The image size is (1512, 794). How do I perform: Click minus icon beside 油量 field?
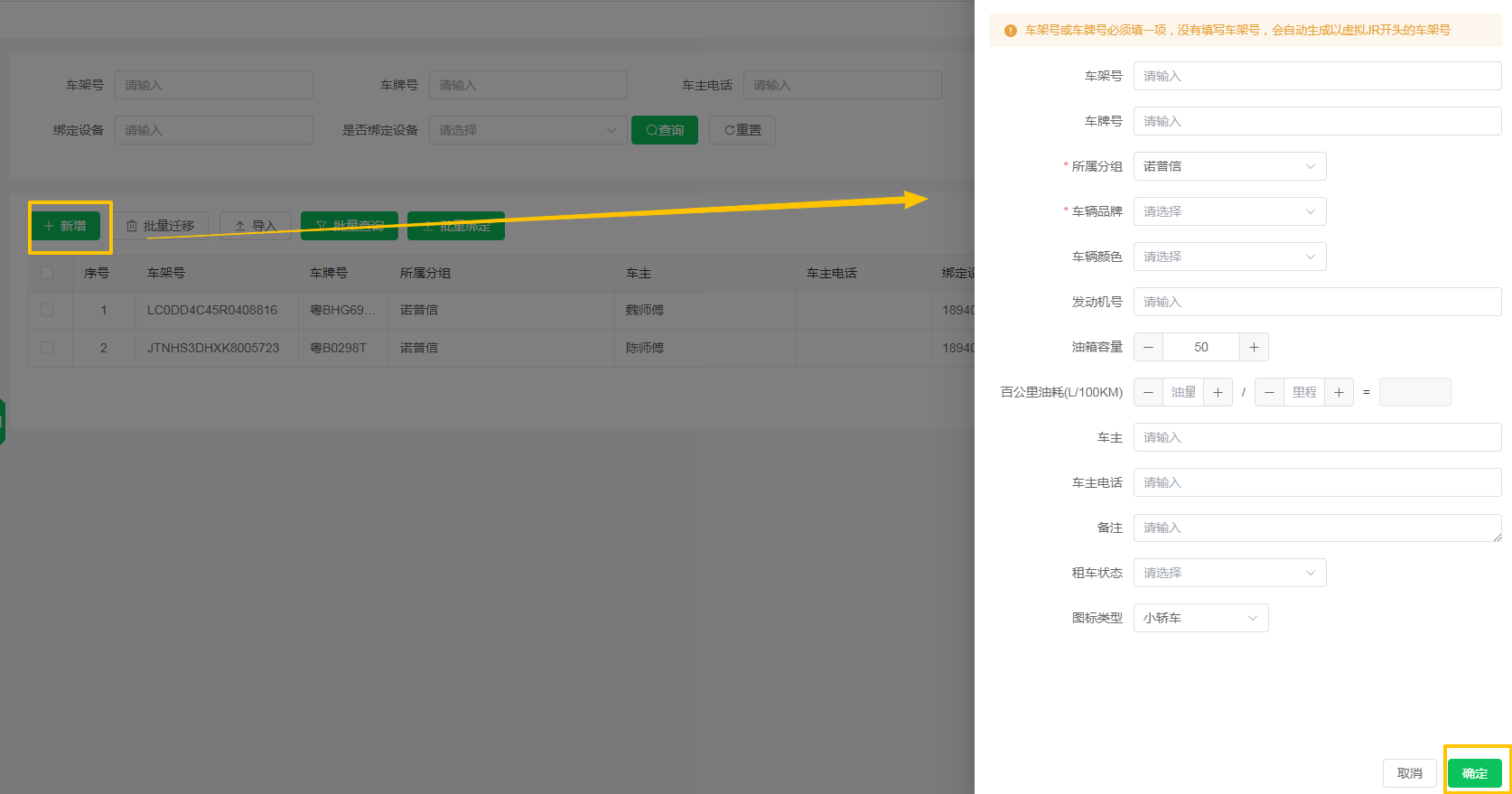1148,392
